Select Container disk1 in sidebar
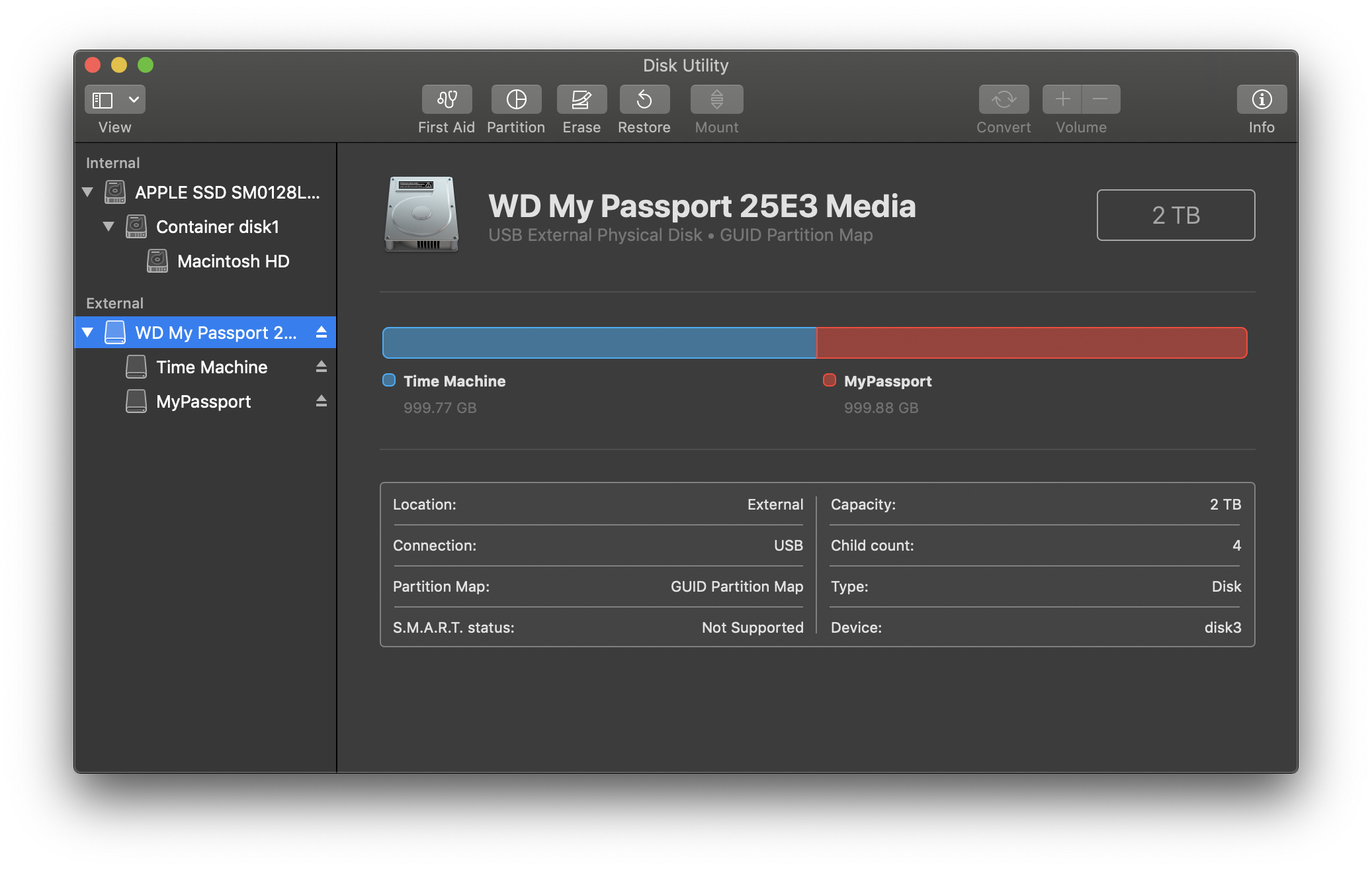 (x=205, y=227)
